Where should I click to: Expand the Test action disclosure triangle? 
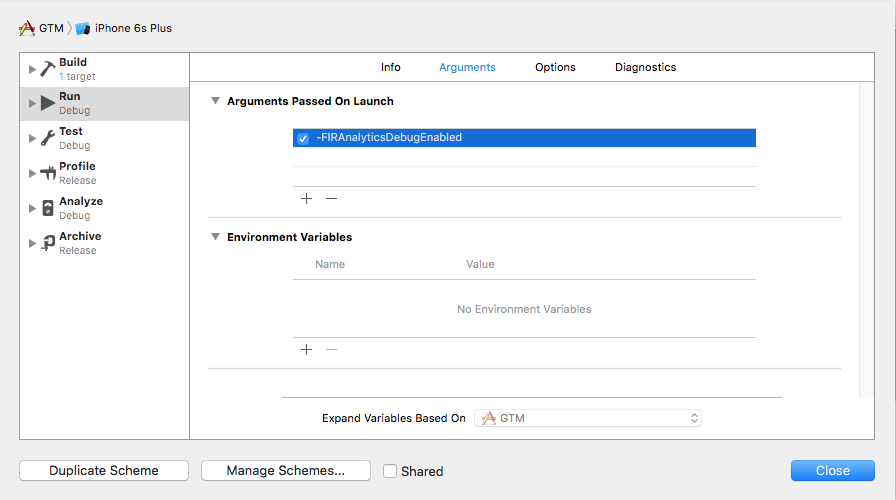coord(32,138)
